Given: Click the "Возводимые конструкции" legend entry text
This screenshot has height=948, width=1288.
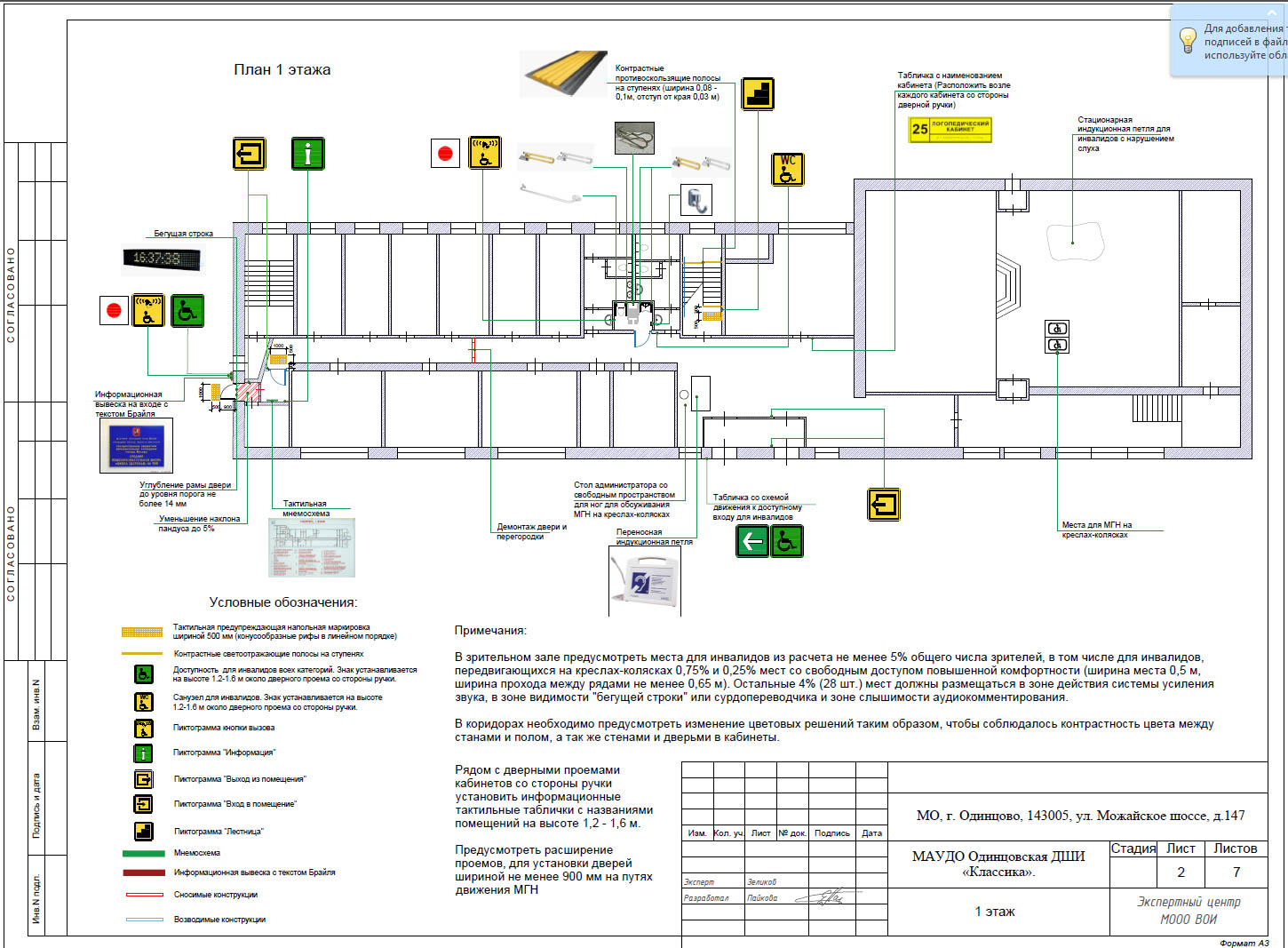Looking at the screenshot, I should pos(219,920).
